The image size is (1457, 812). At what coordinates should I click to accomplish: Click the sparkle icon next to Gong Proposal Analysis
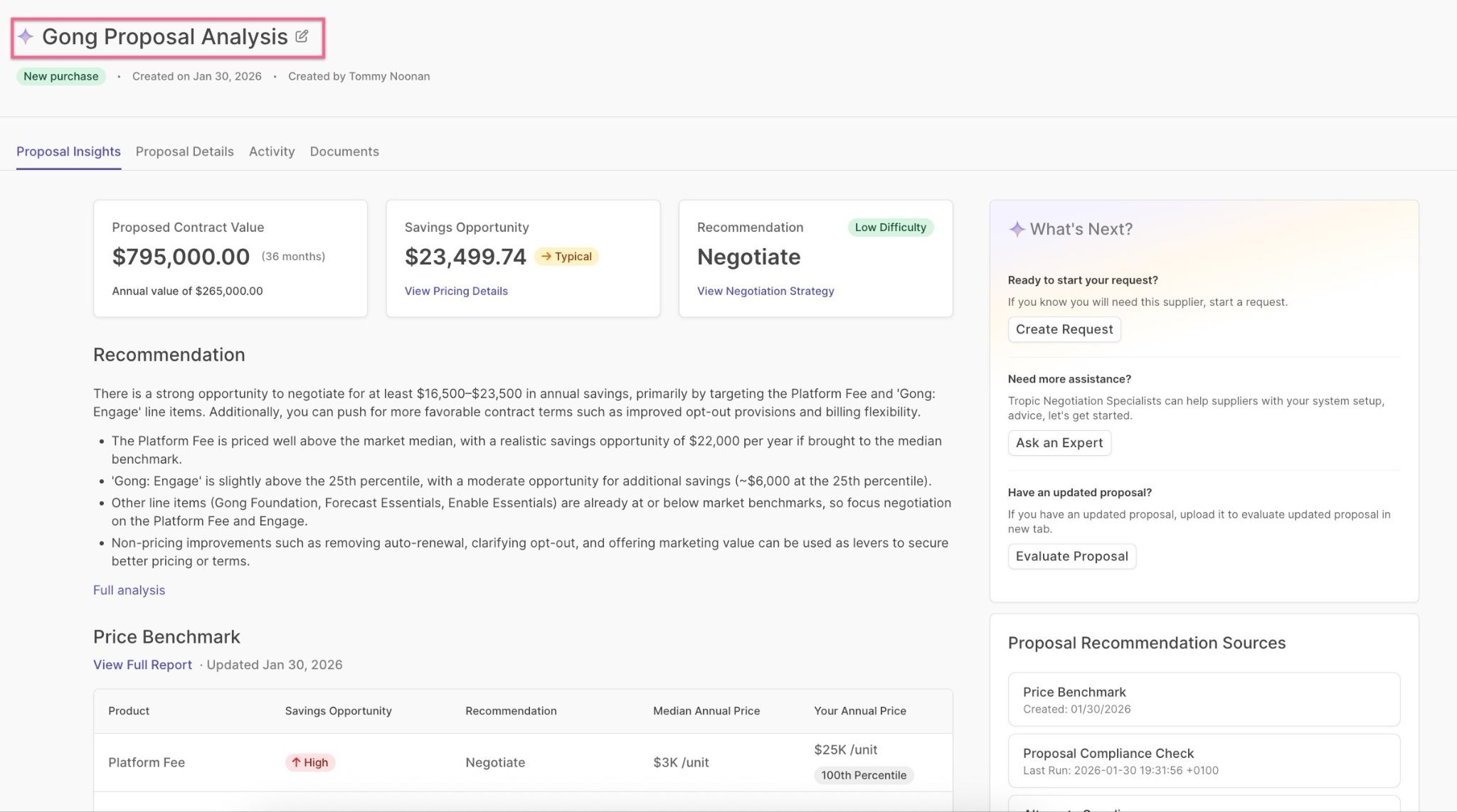pos(26,36)
